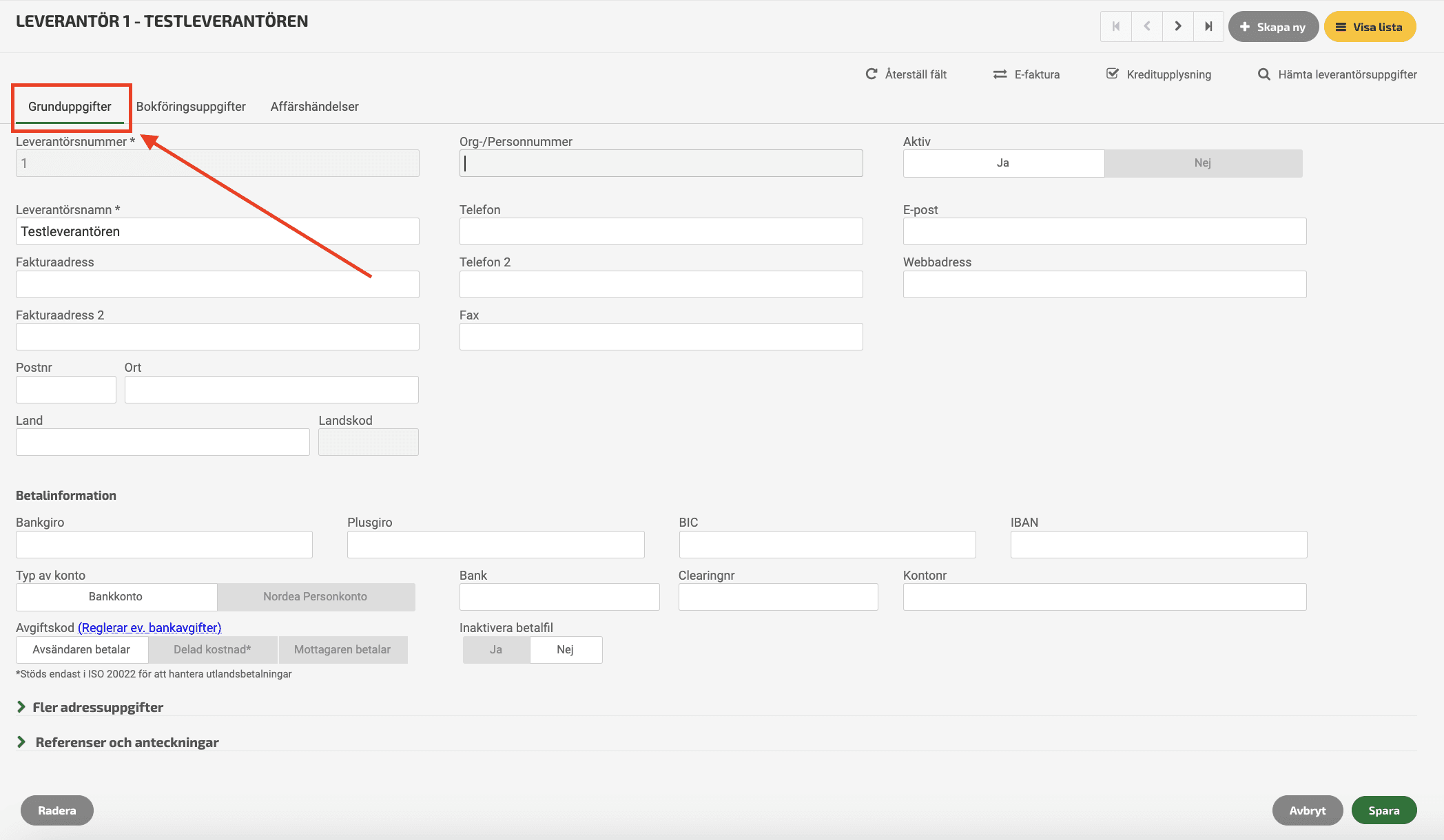The height and width of the screenshot is (840, 1444).
Task: Switch to Bokföringsuppgifter tab
Action: 191,107
